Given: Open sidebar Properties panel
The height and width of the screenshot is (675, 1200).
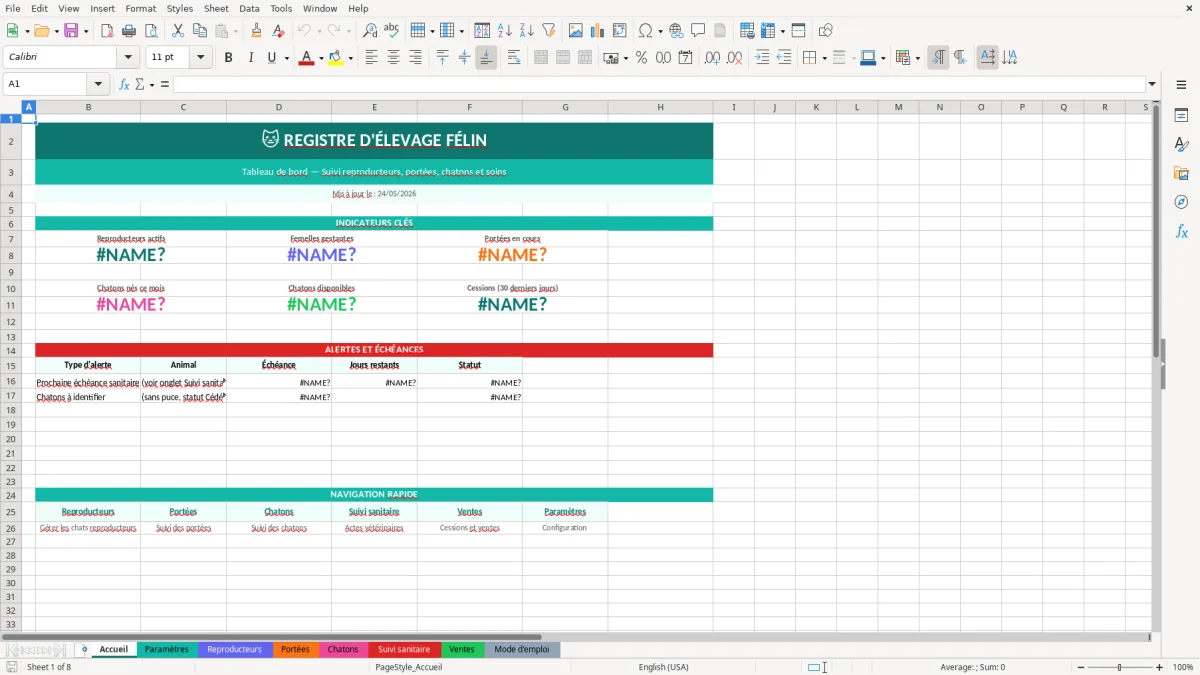Looking at the screenshot, I should [1181, 115].
